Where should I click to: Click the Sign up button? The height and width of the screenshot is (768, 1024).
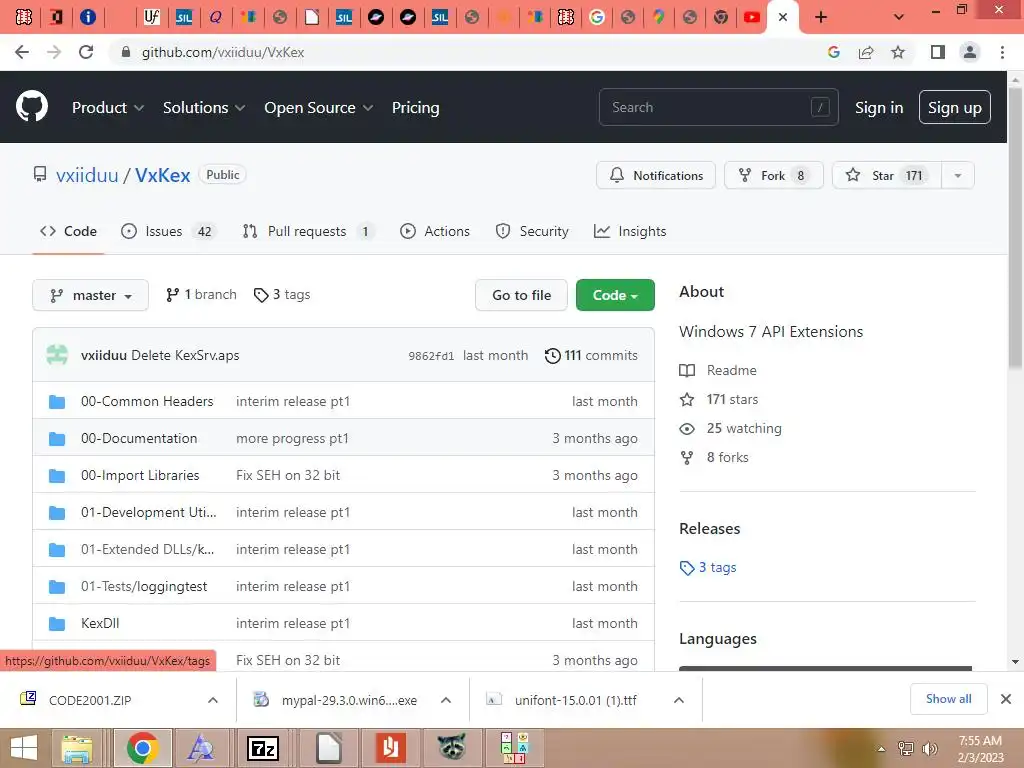click(955, 108)
